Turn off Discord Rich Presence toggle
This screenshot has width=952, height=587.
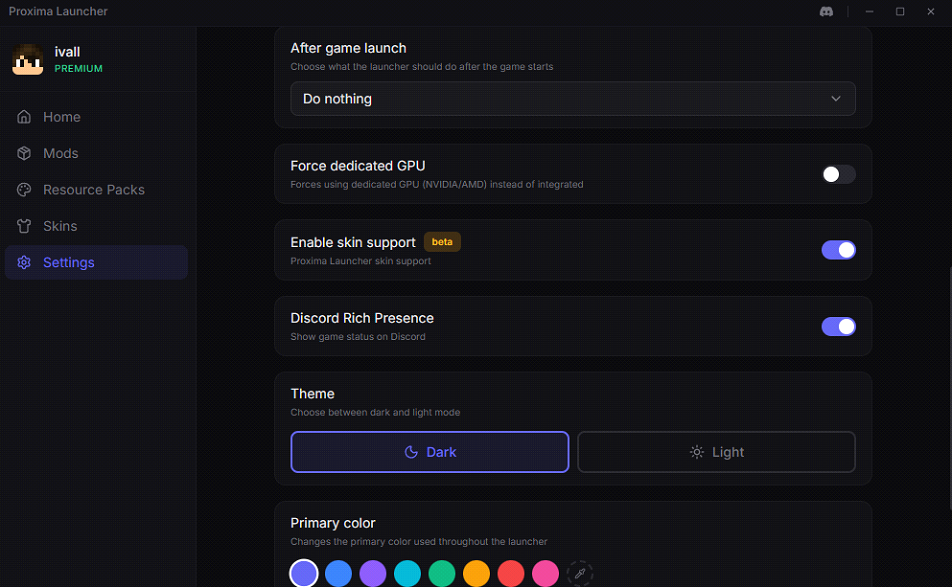coord(838,326)
